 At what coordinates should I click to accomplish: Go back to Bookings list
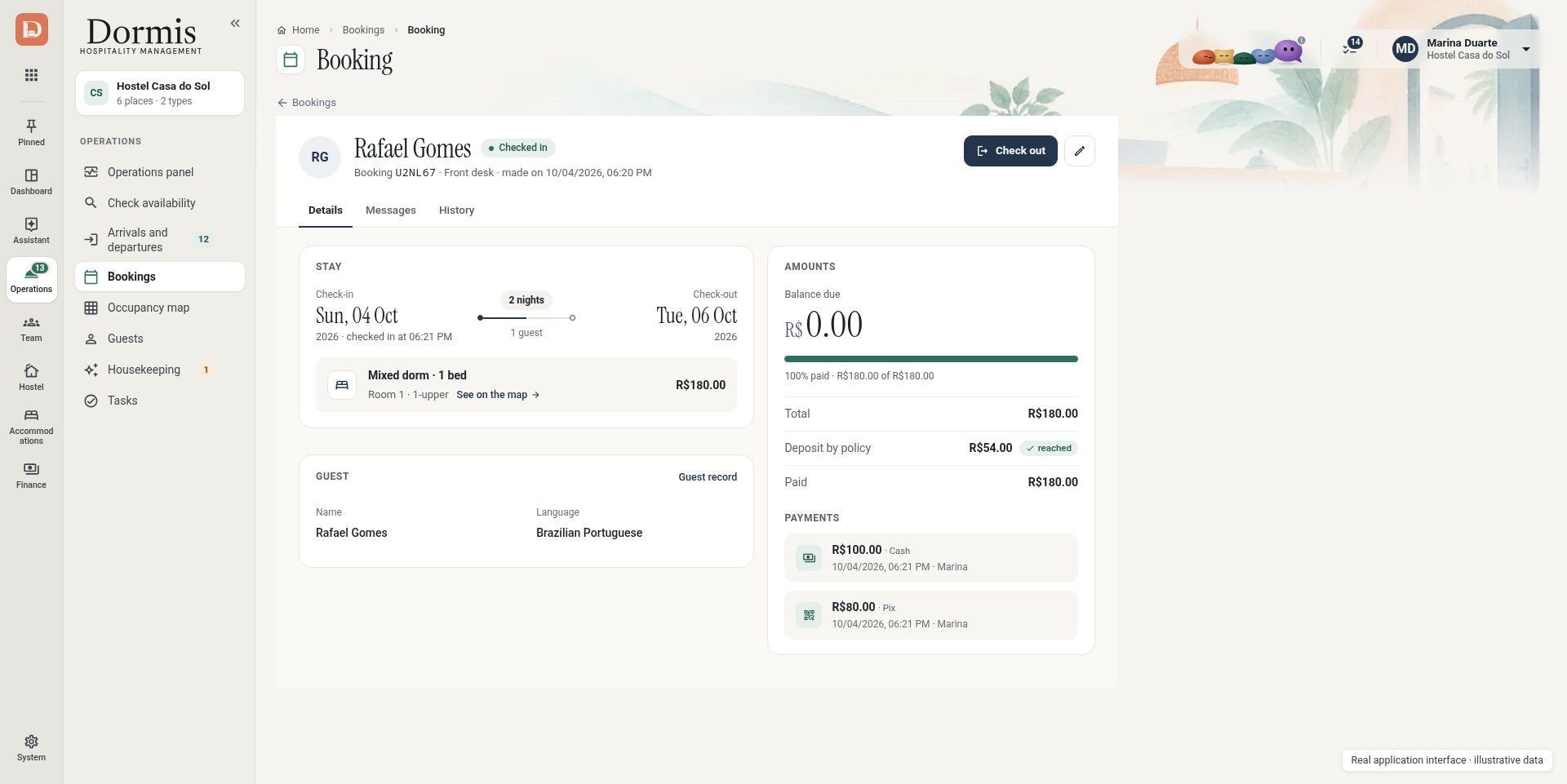point(307,103)
